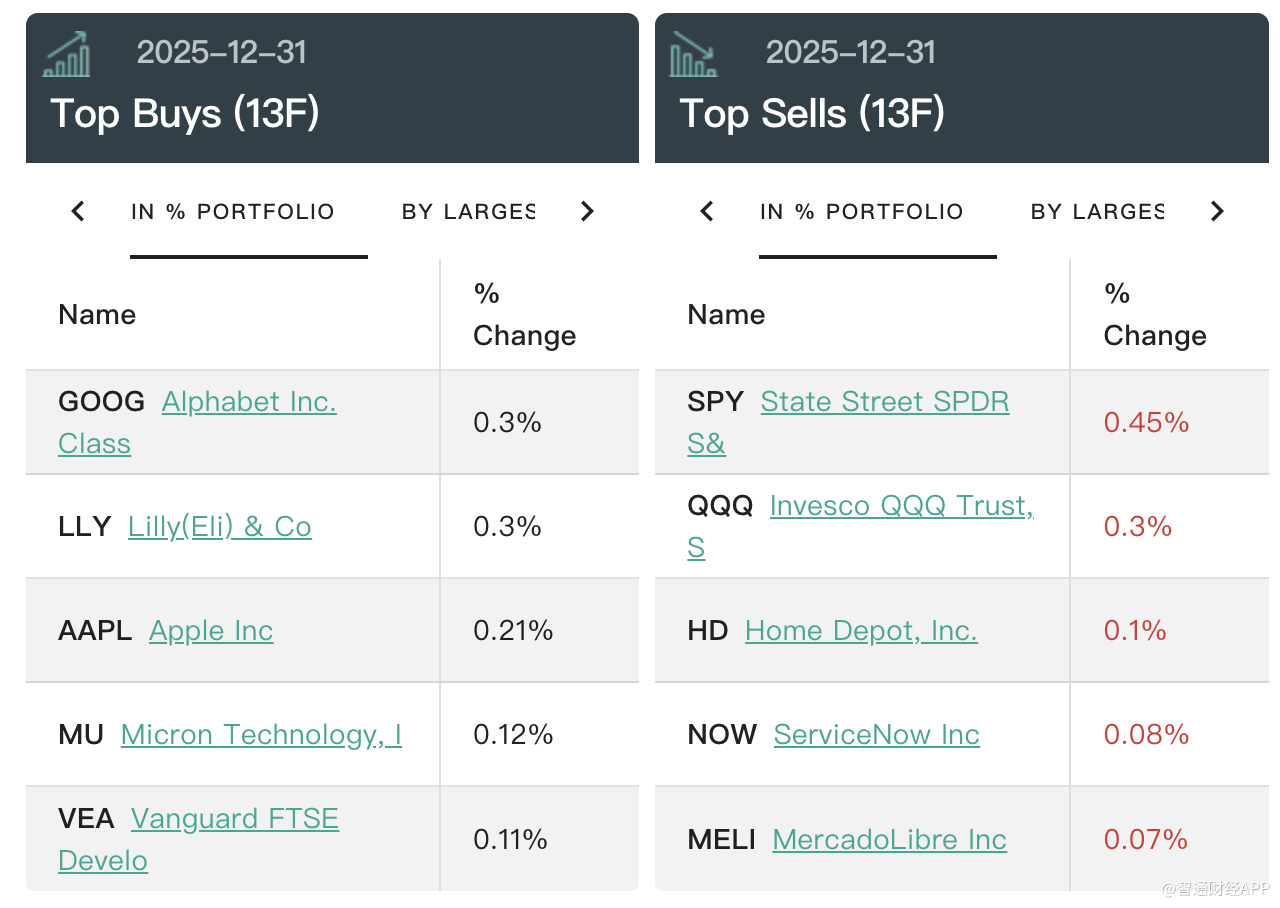This screenshot has height=908, width=1280.
Task: Select IN % PORTFOLIO tab under Top Buys
Action: pos(233,212)
